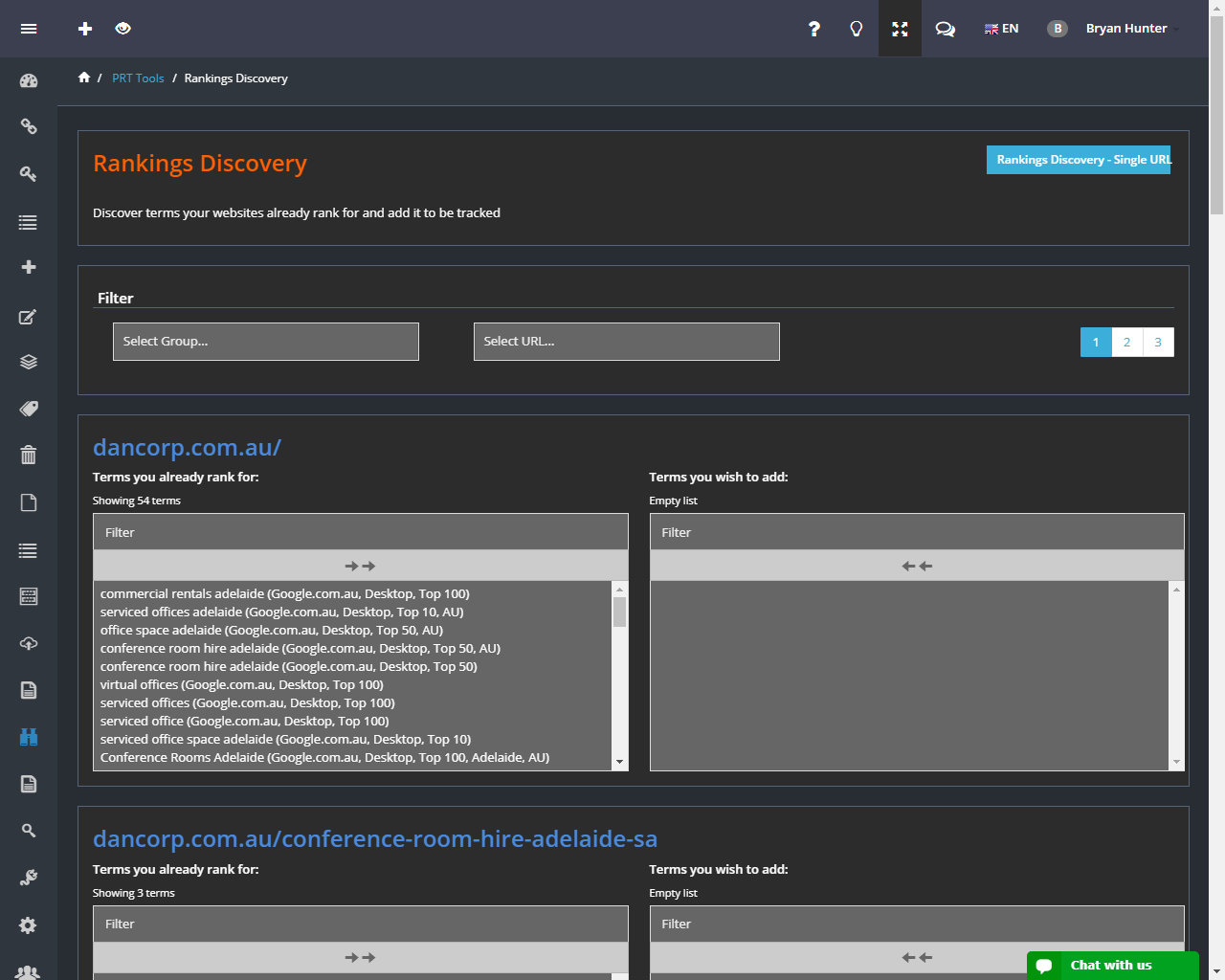Open the EN language selector
This screenshot has width=1225, height=980.
coord(1001,29)
